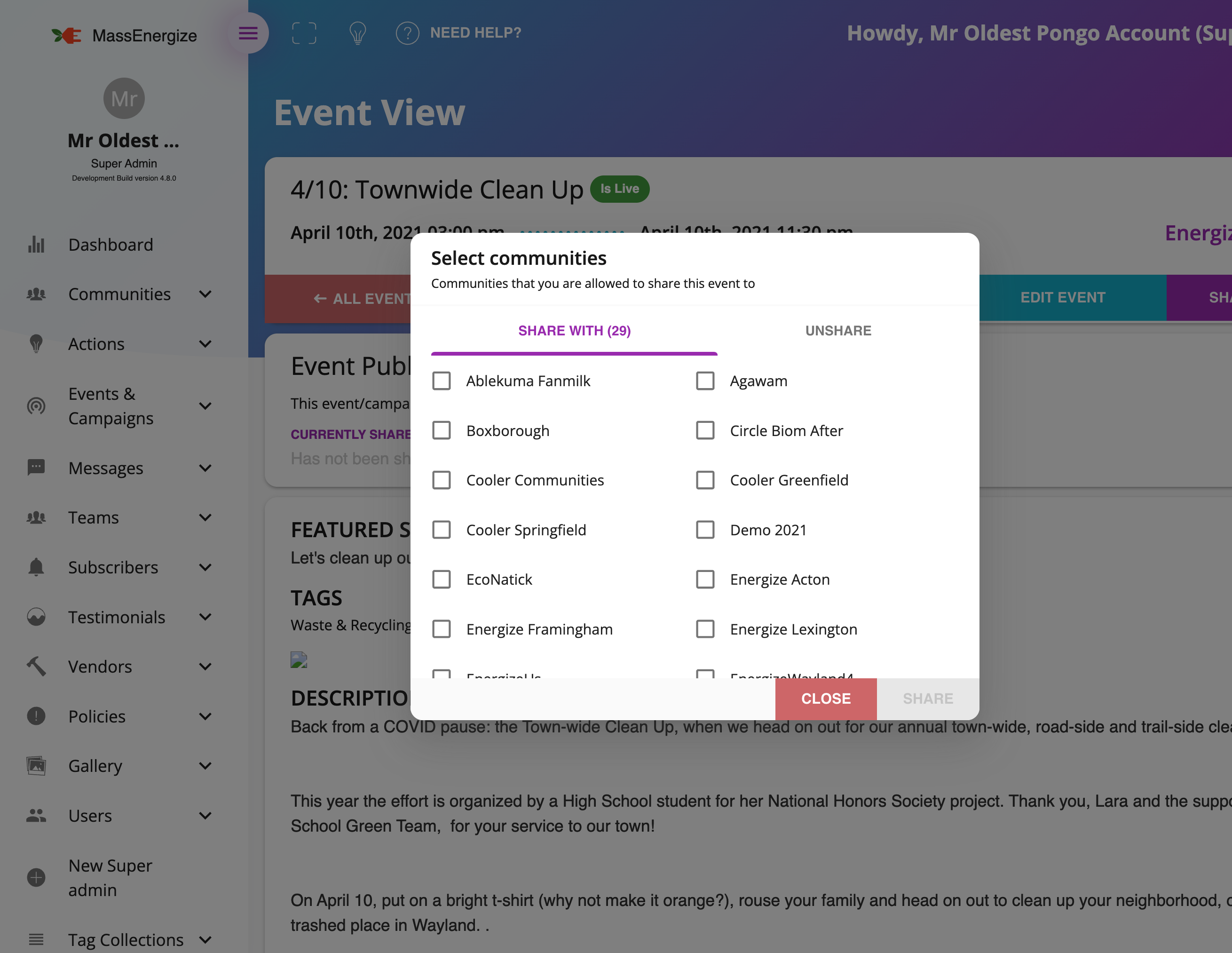Open the Tag Collections expander
The image size is (1232, 953).
click(x=205, y=939)
